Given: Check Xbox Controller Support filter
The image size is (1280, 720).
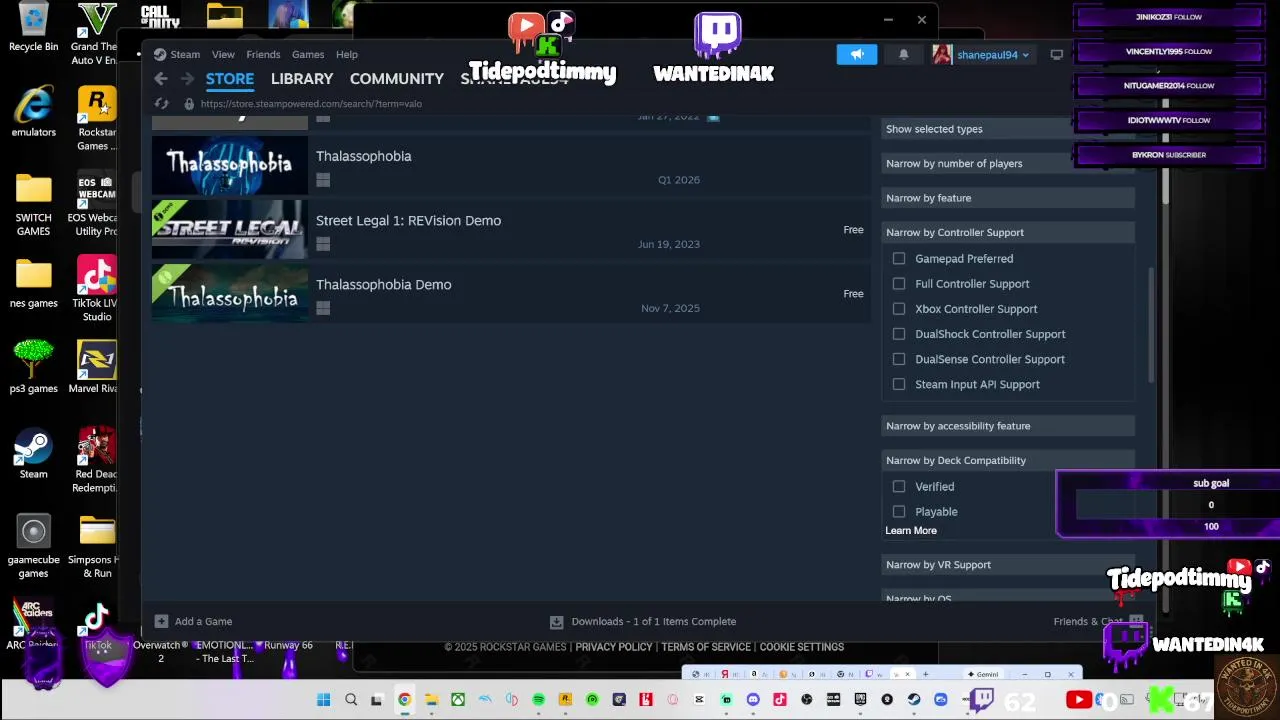Looking at the screenshot, I should click(899, 308).
